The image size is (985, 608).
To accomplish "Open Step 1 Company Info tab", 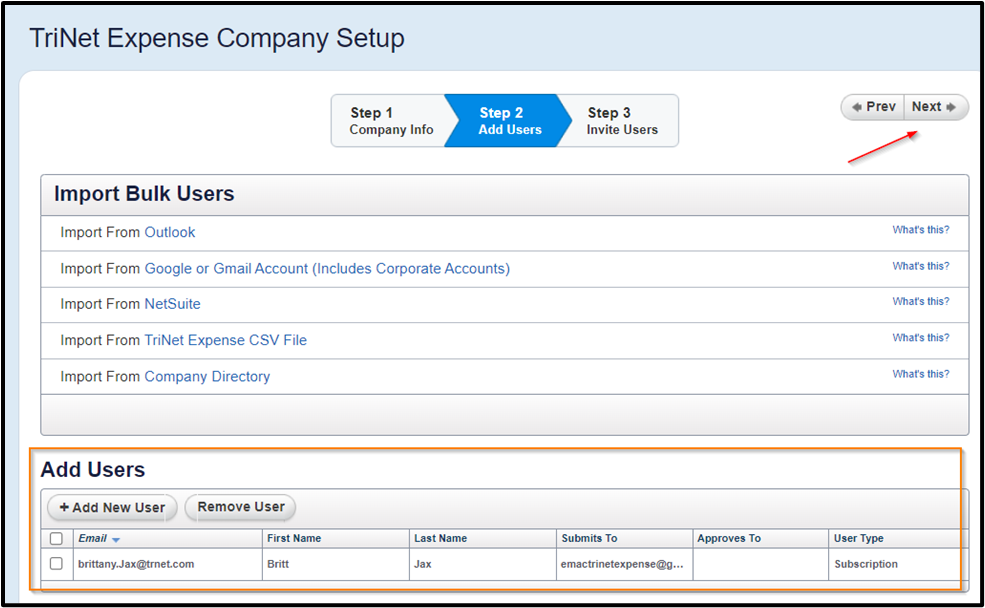I will [x=391, y=121].
